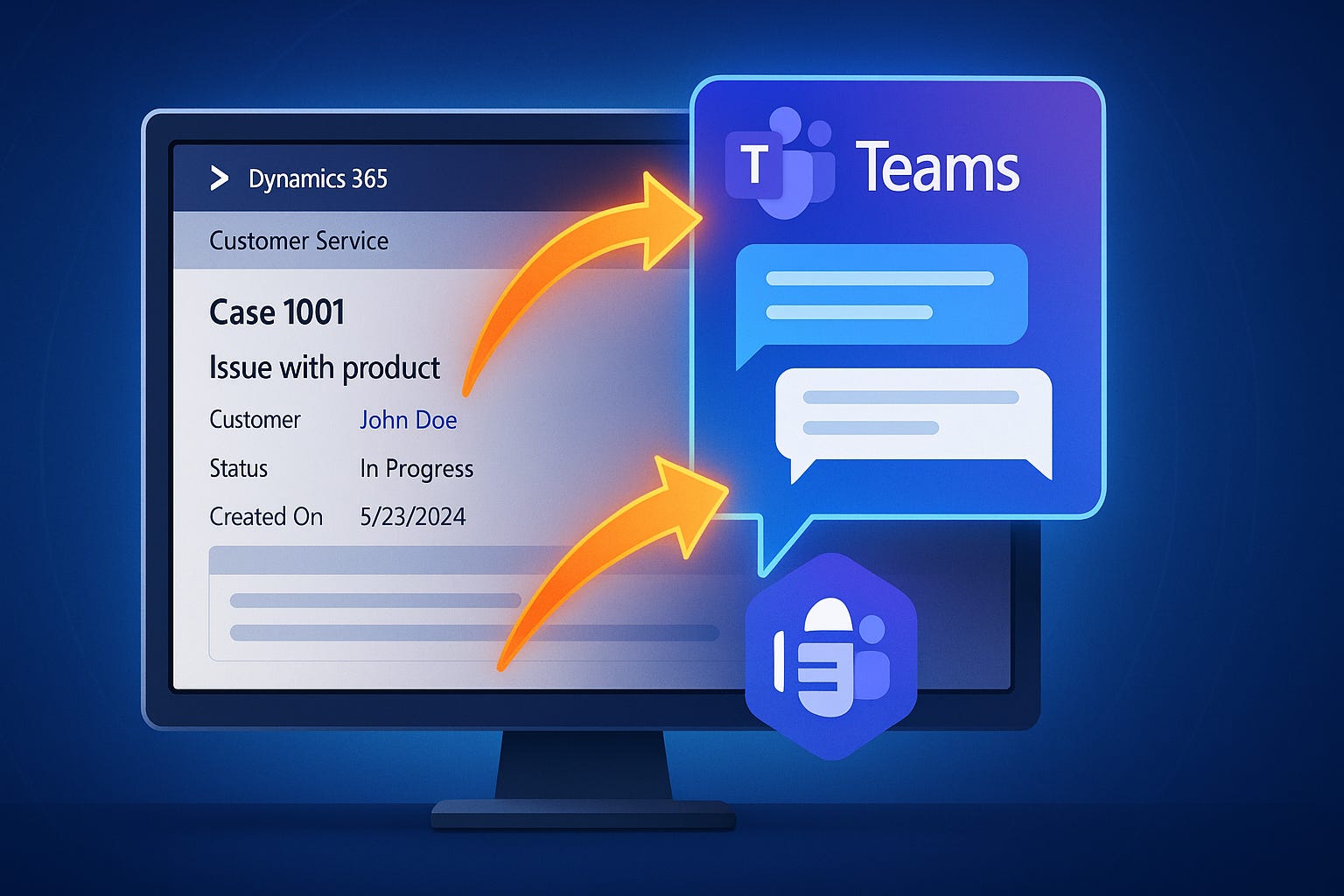Image resolution: width=1344 pixels, height=896 pixels.
Task: Select the Dynamics 365 menu bar item
Action: point(317,180)
